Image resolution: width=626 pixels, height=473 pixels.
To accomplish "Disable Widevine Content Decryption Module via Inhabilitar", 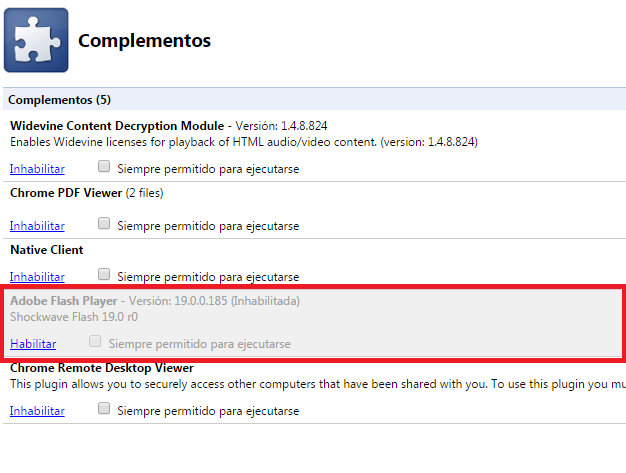I will (37, 169).
